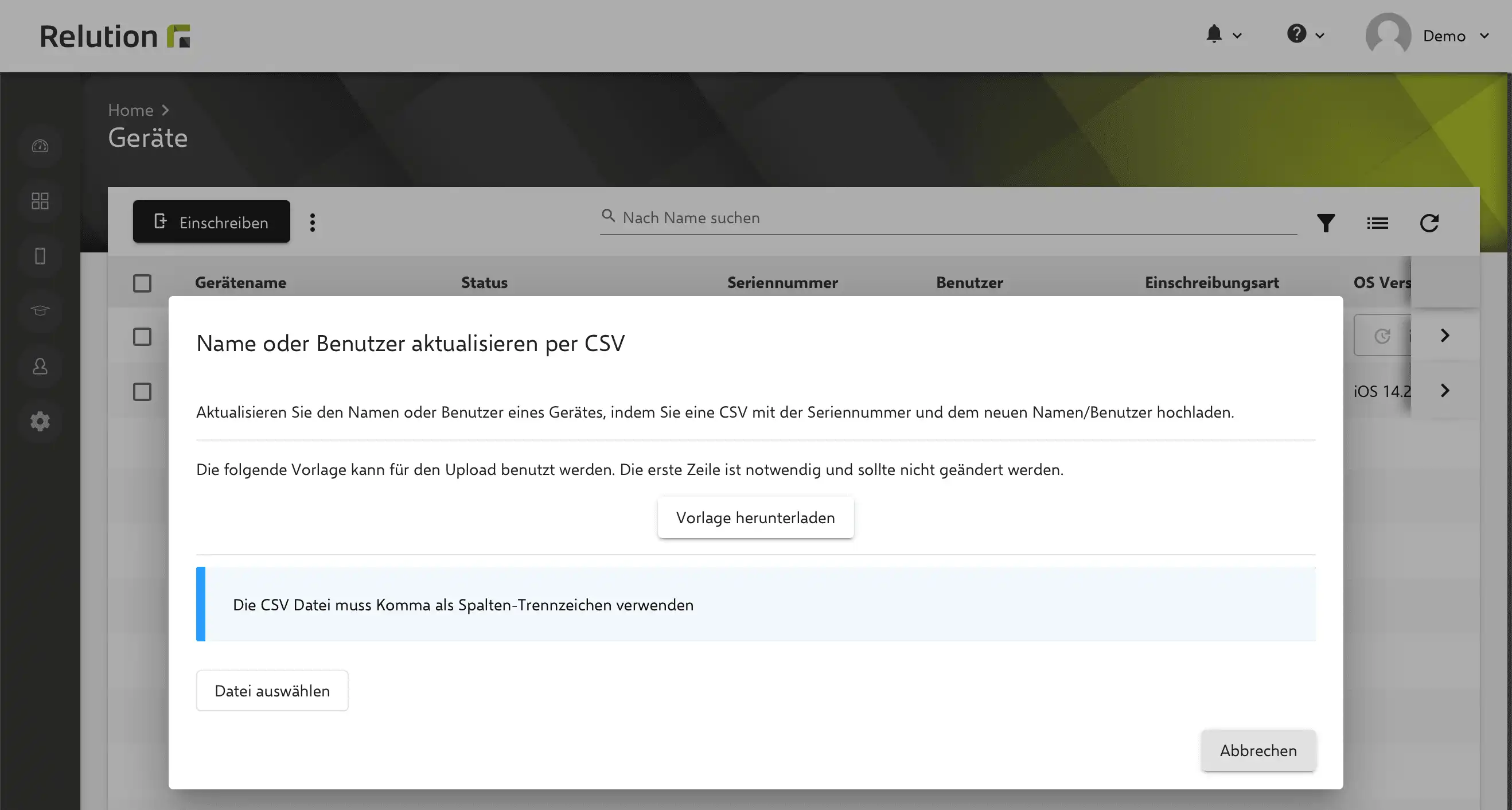Open the three-dot more actions menu
The width and height of the screenshot is (1512, 810).
click(312, 223)
